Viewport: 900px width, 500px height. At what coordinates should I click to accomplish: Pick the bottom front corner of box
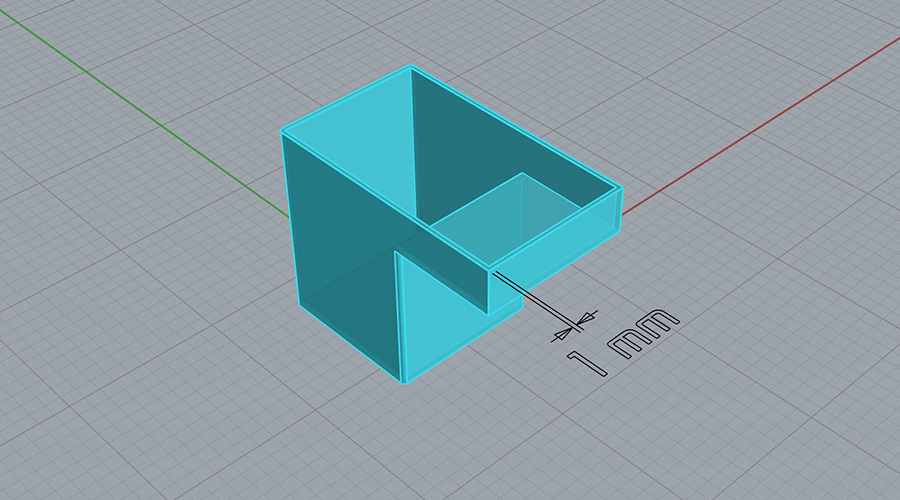[402, 381]
